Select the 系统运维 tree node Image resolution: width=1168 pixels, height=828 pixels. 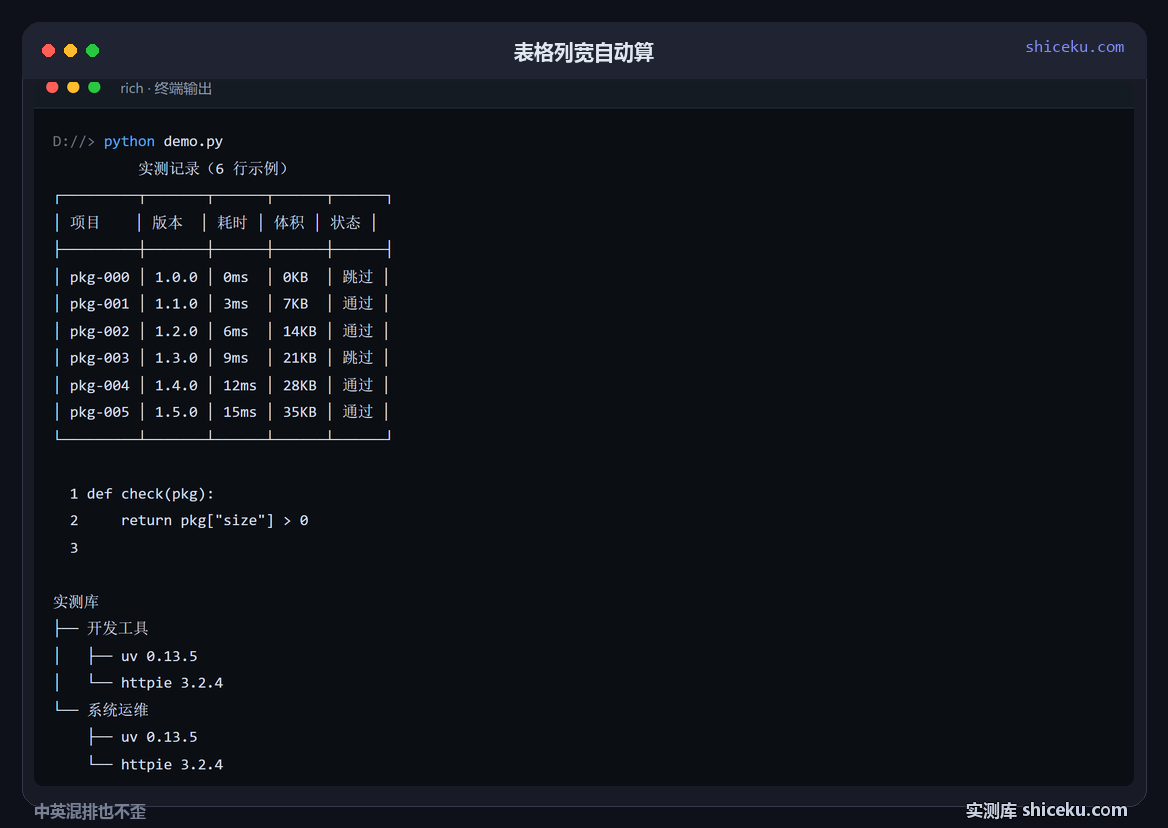pos(118,710)
